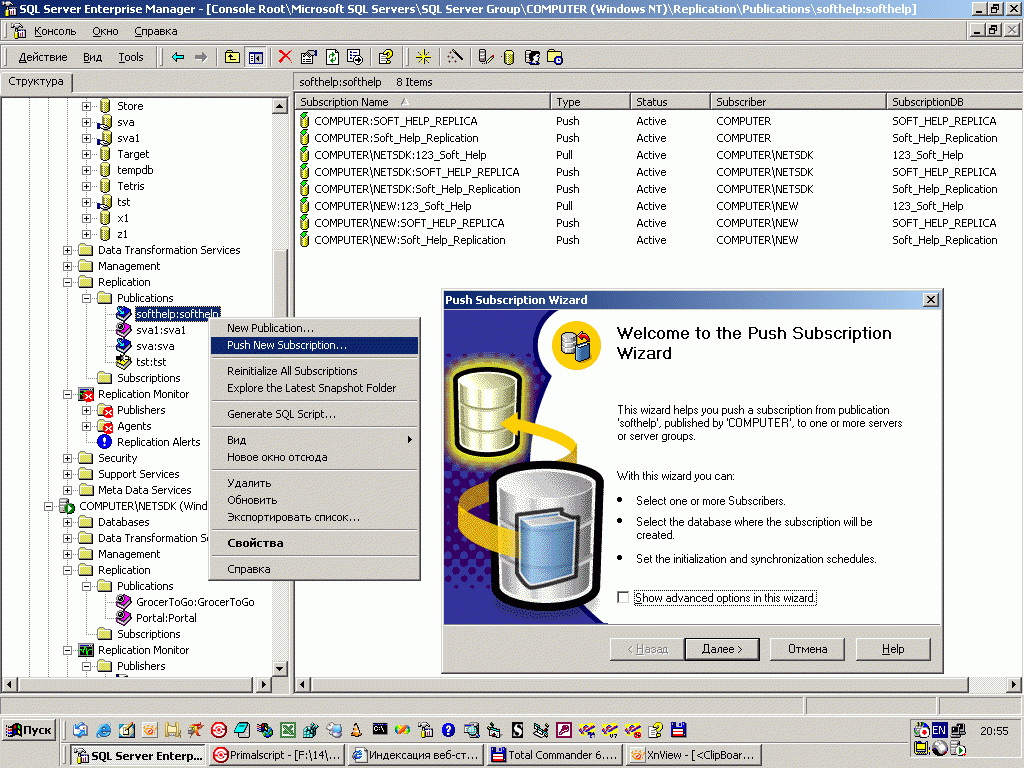Viewport: 1024px width, 768px height.
Task: Click the Portal:Portal publication icon
Action: (x=123, y=618)
